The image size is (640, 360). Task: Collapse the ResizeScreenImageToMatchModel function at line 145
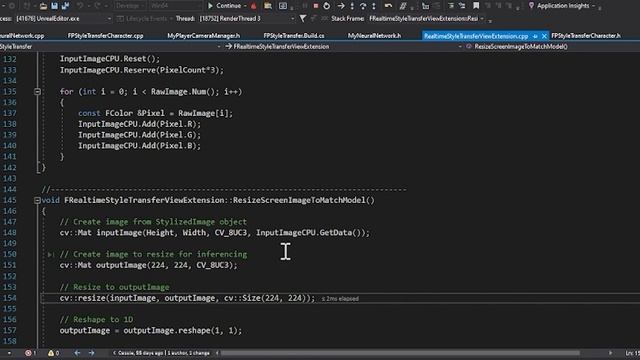pyautogui.click(x=37, y=200)
